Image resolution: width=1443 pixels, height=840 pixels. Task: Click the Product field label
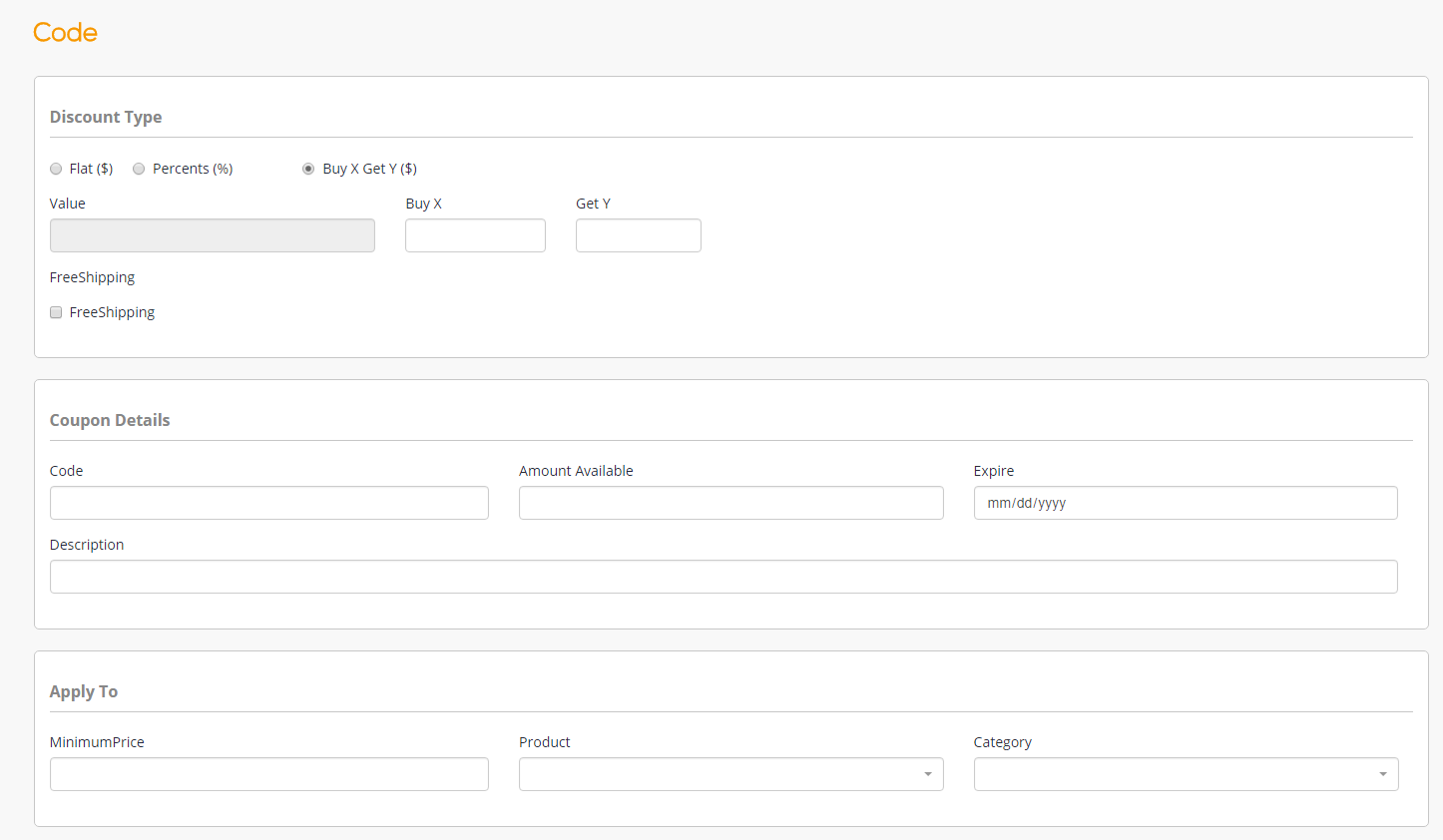545,742
